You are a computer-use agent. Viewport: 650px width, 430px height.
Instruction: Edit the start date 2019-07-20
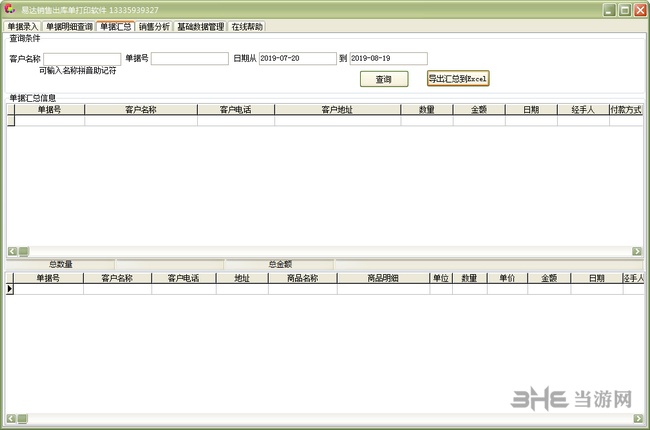(x=298, y=58)
